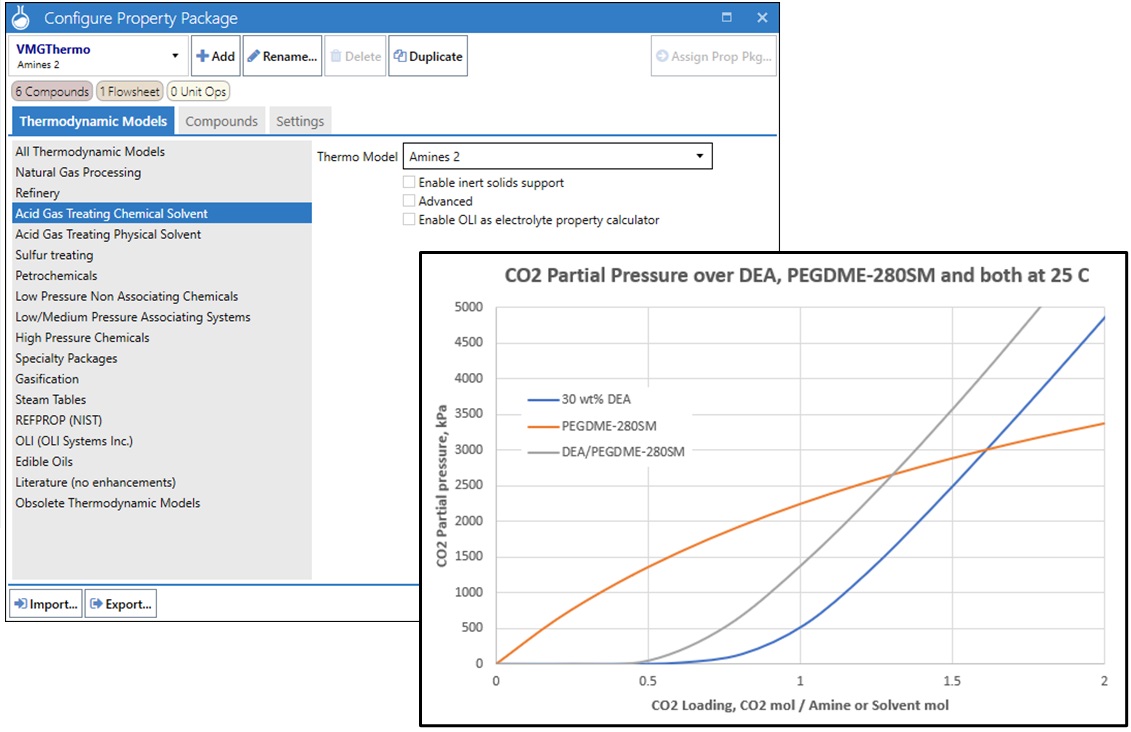Maximize the Configure Property Package window

[727, 18]
